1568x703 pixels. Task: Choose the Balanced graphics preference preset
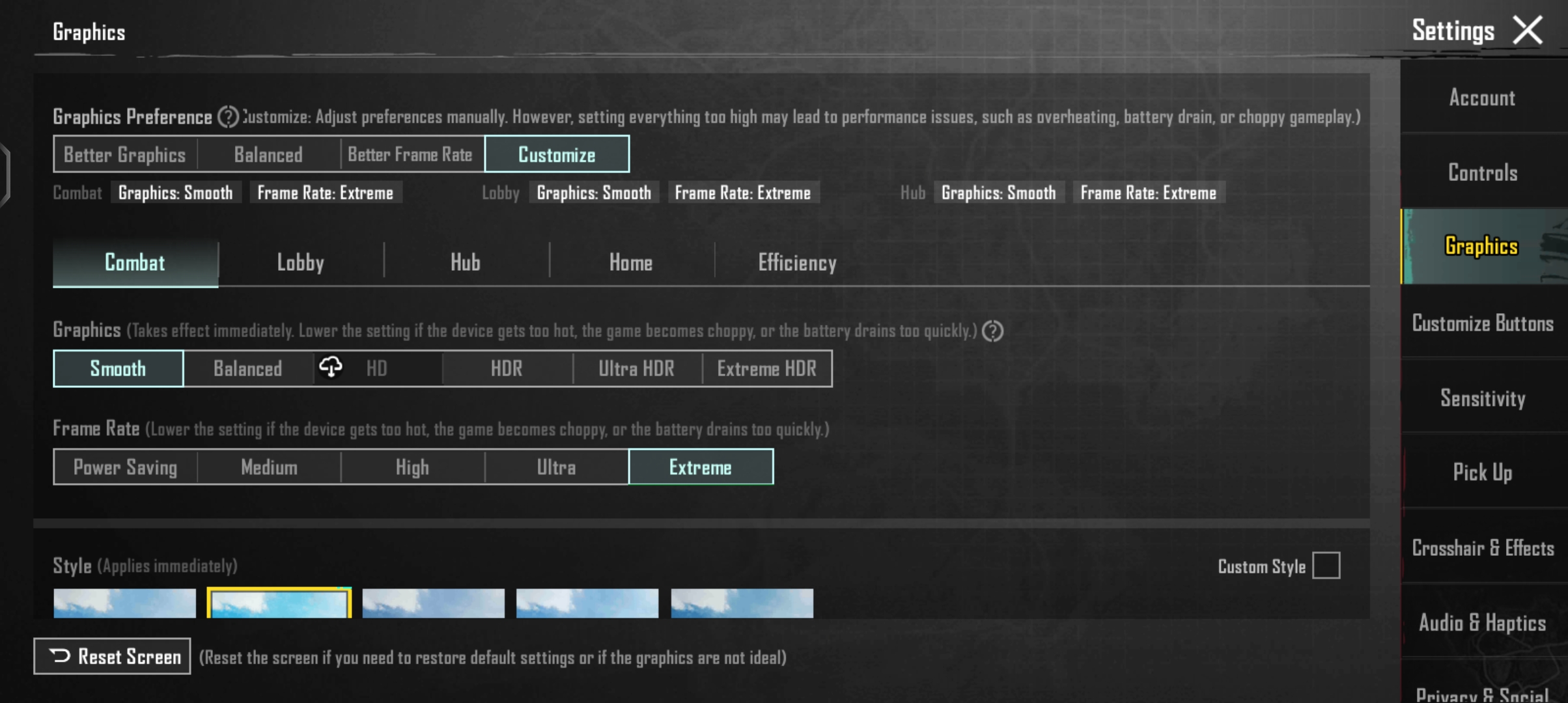click(x=268, y=155)
